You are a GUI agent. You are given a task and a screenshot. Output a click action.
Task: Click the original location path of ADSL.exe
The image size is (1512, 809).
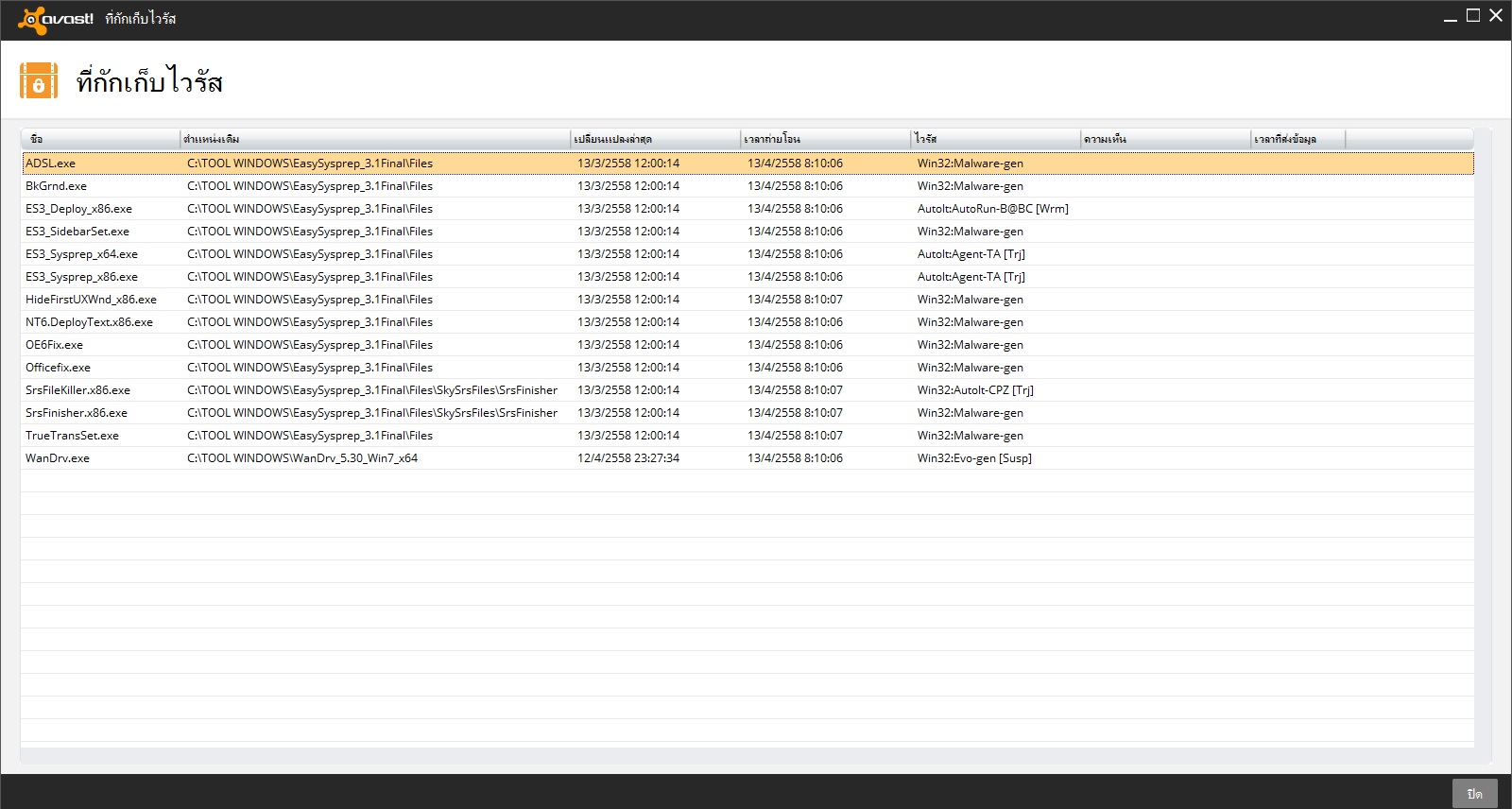click(x=310, y=164)
